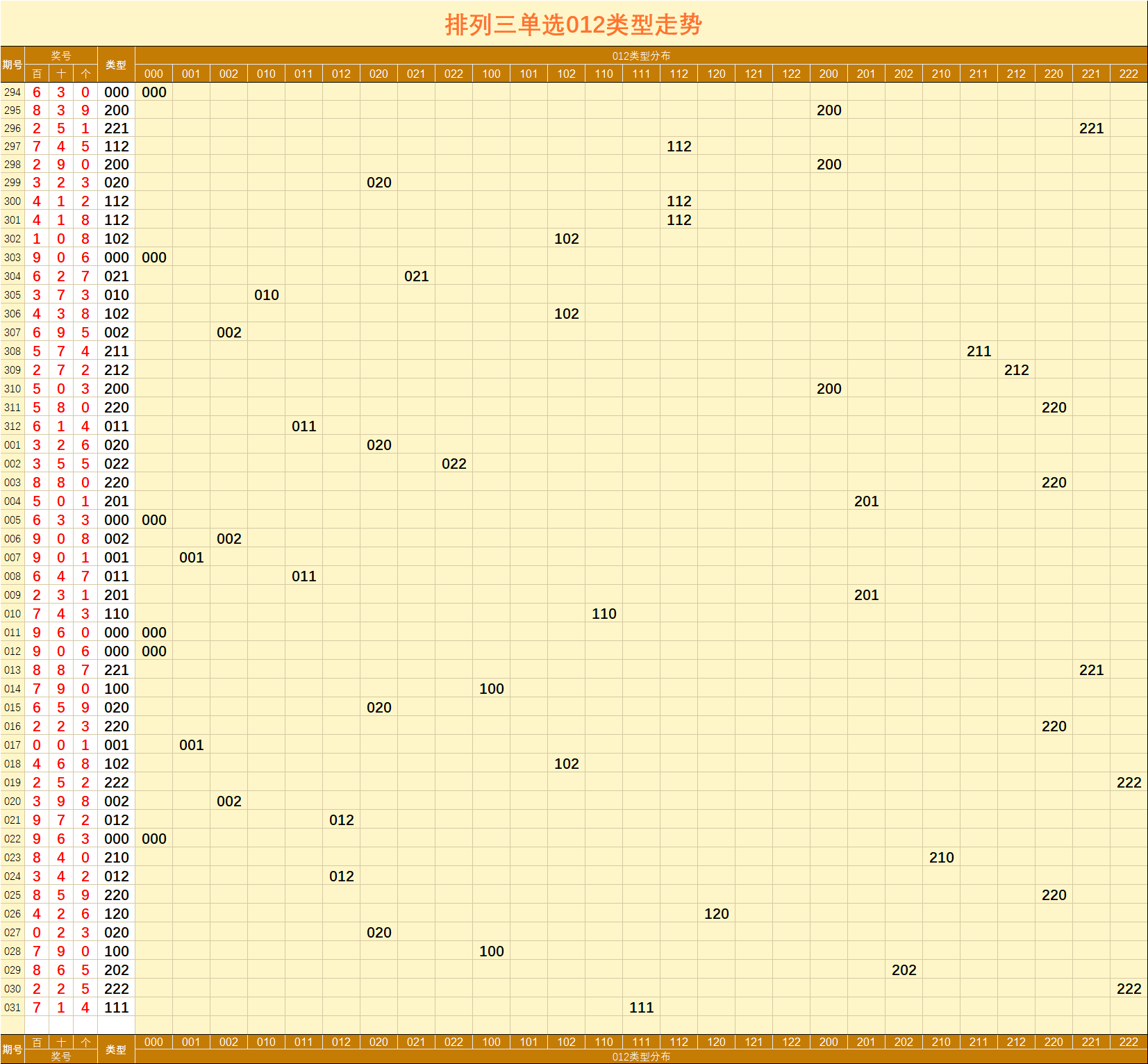1148x1064 pixels.
Task: Click distribution cell 200 in row 295
Action: (829, 110)
